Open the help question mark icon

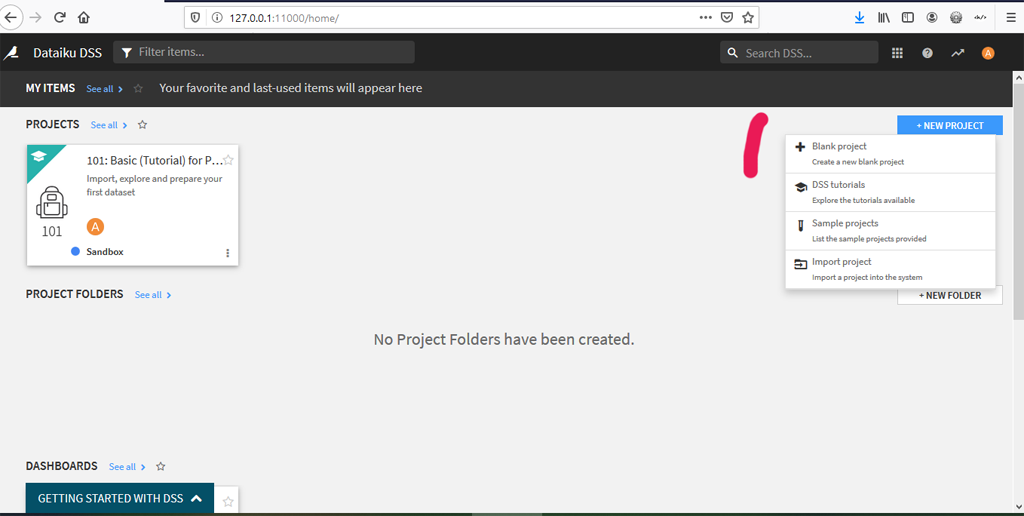[927, 53]
